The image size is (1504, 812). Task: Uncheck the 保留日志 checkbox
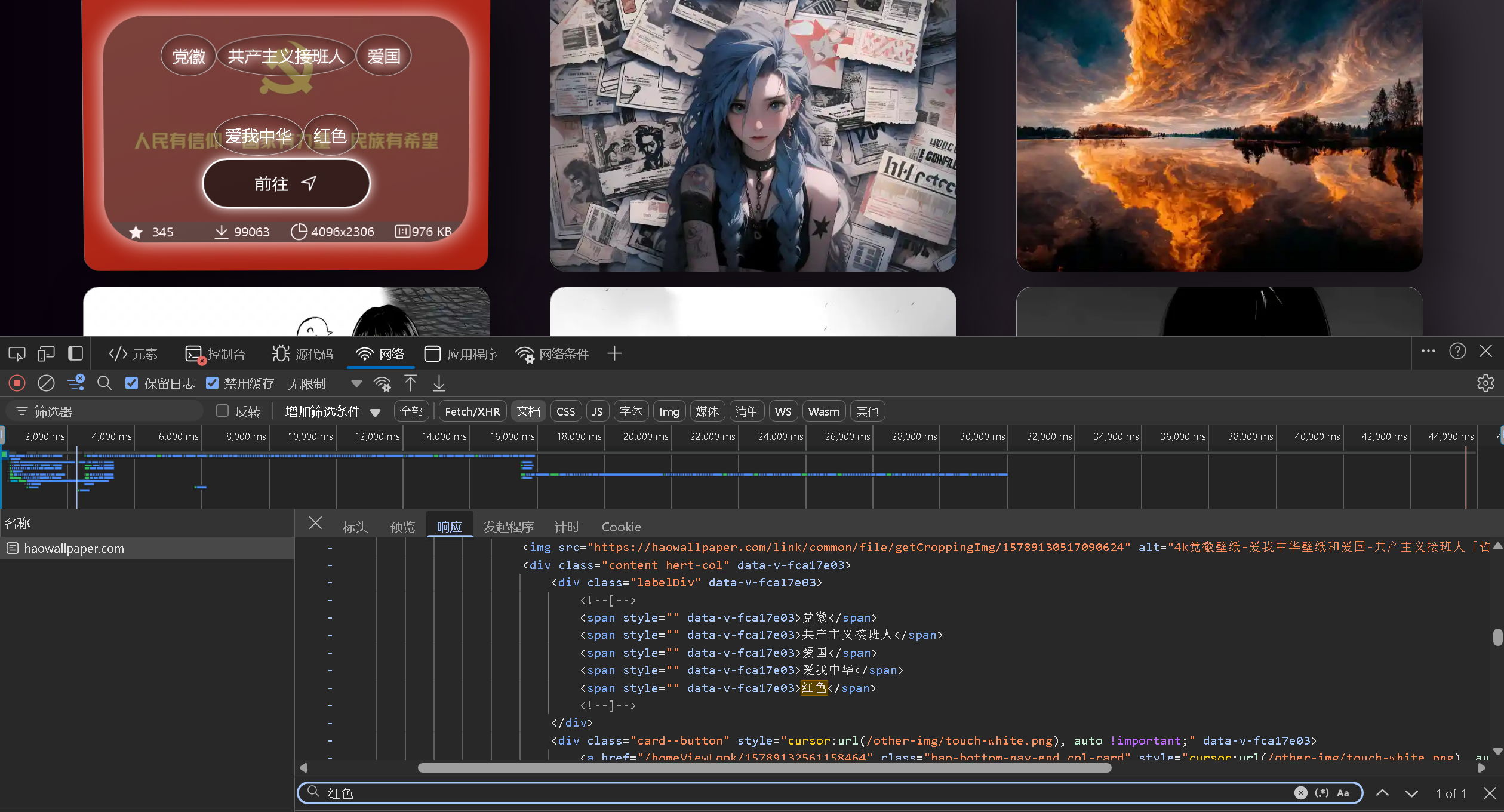click(132, 383)
